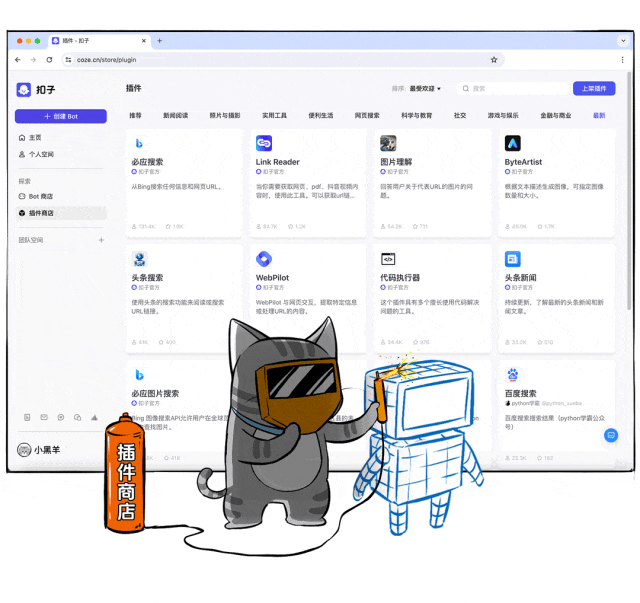Click the star count on ByteArtist card
Image resolution: width=640 pixels, height=603 pixels.
click(x=546, y=226)
